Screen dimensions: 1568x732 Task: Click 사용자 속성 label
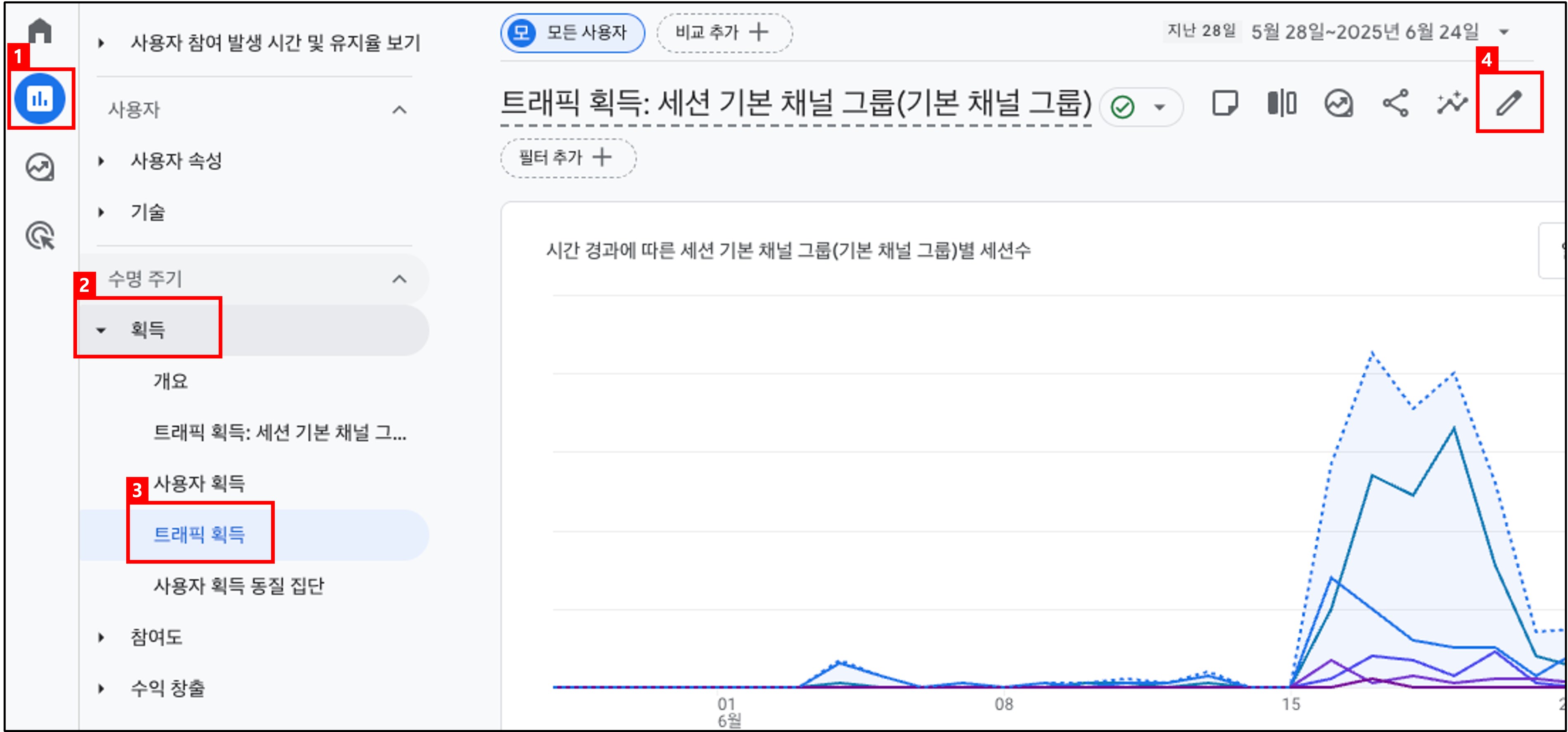[x=177, y=161]
